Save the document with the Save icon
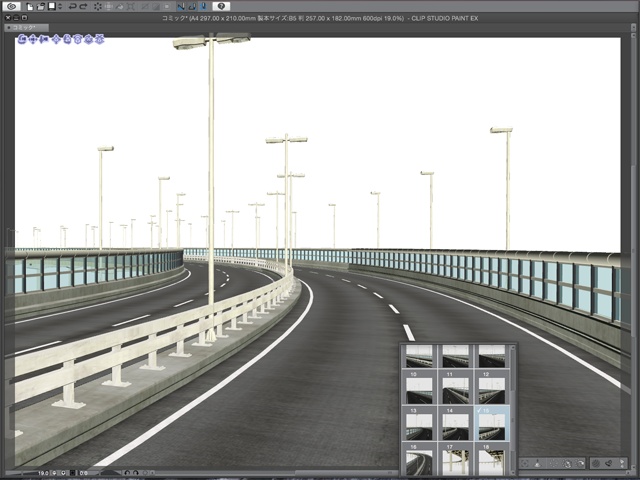 click(x=51, y=6)
